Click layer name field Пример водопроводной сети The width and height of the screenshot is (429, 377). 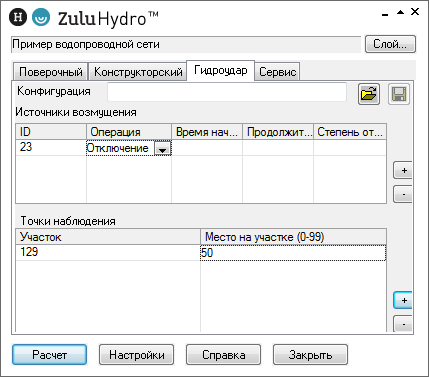(186, 44)
